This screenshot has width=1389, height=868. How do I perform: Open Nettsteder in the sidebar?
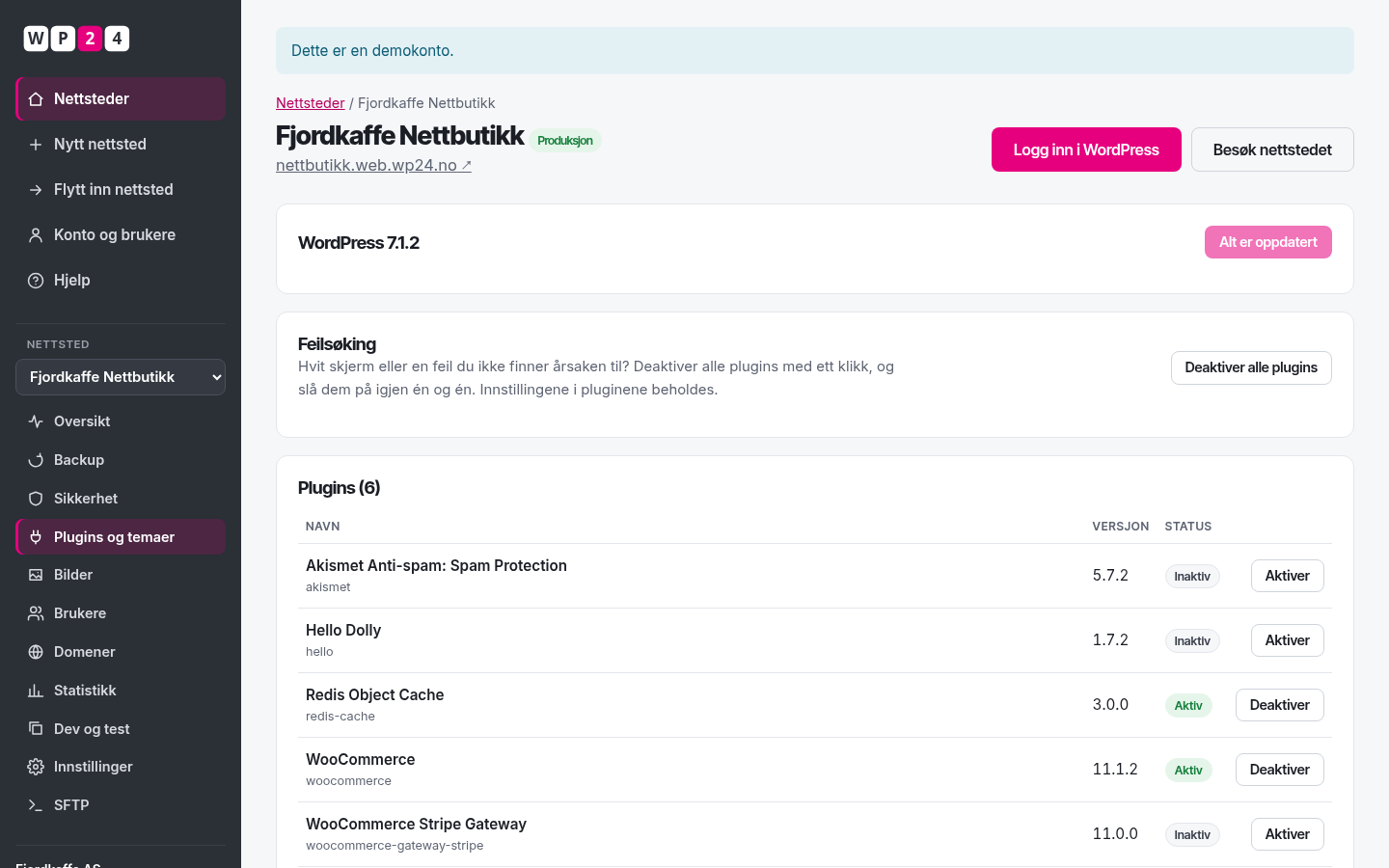coord(121,99)
